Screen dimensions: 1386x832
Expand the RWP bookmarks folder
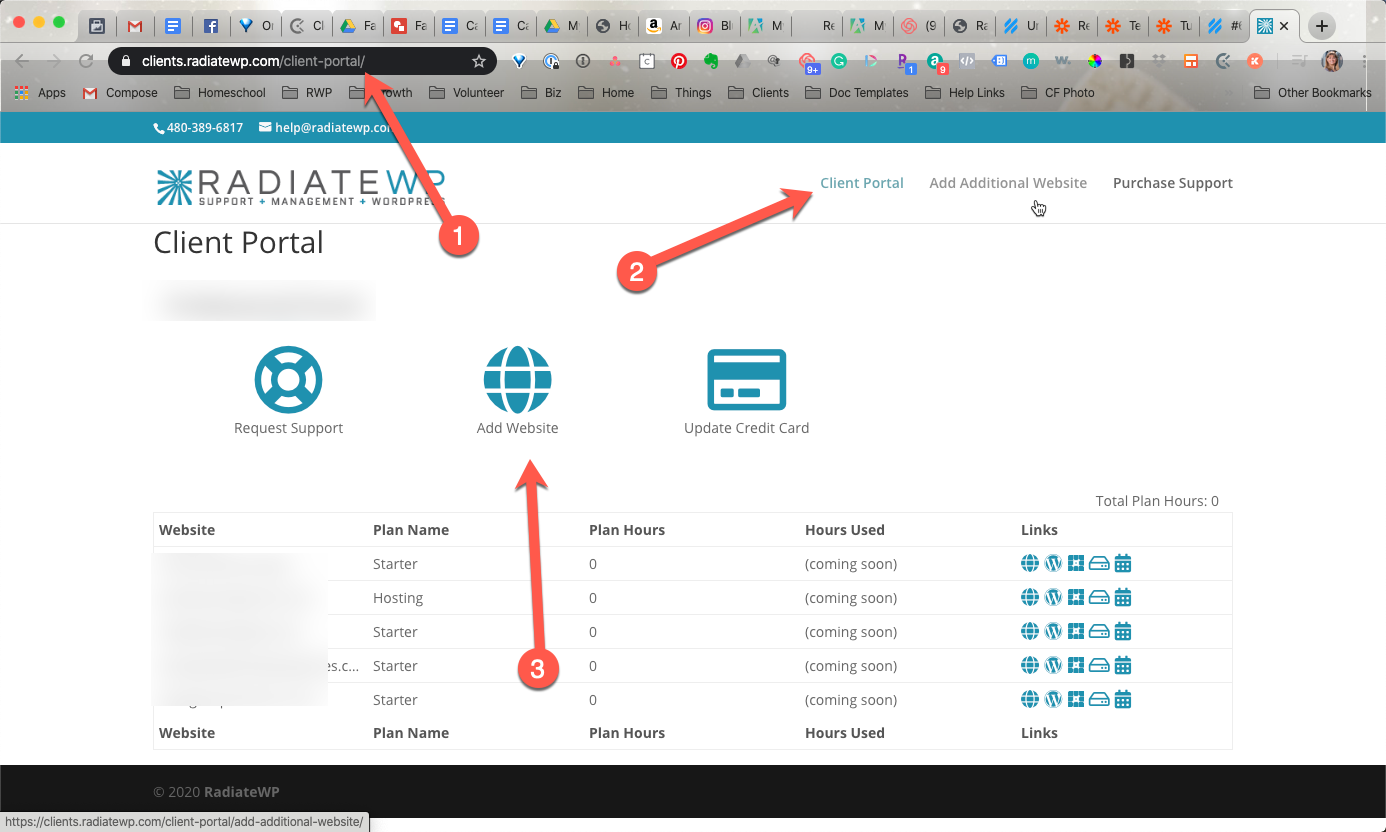(307, 92)
